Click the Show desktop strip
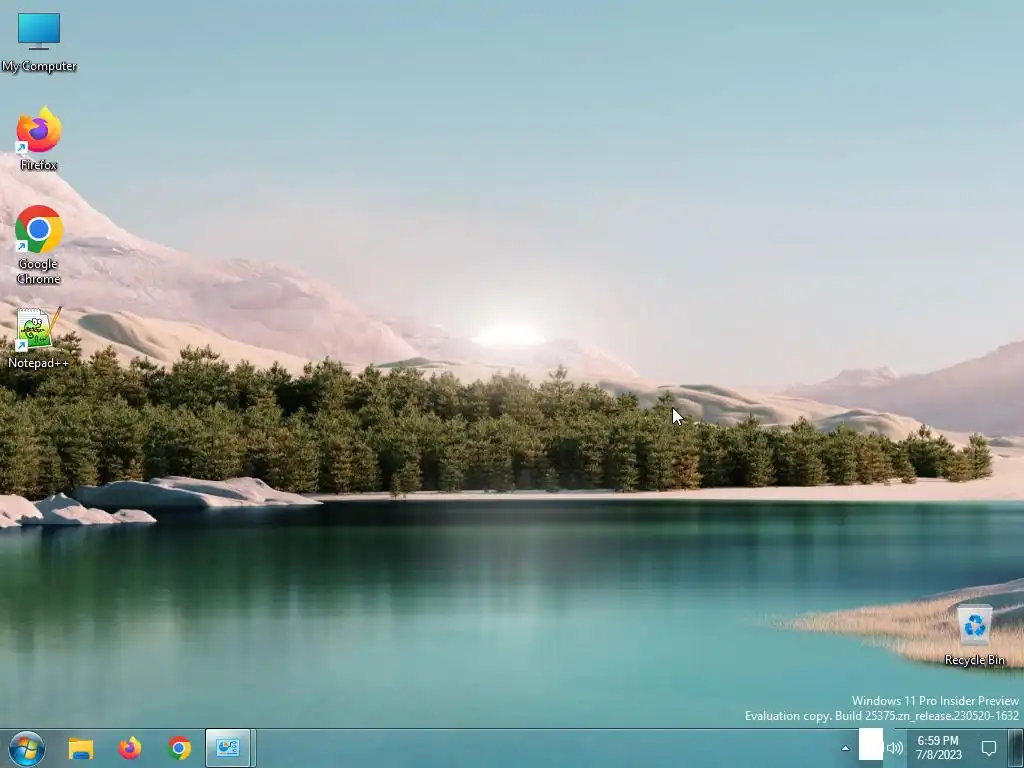Image resolution: width=1024 pixels, height=768 pixels. [x=1016, y=748]
